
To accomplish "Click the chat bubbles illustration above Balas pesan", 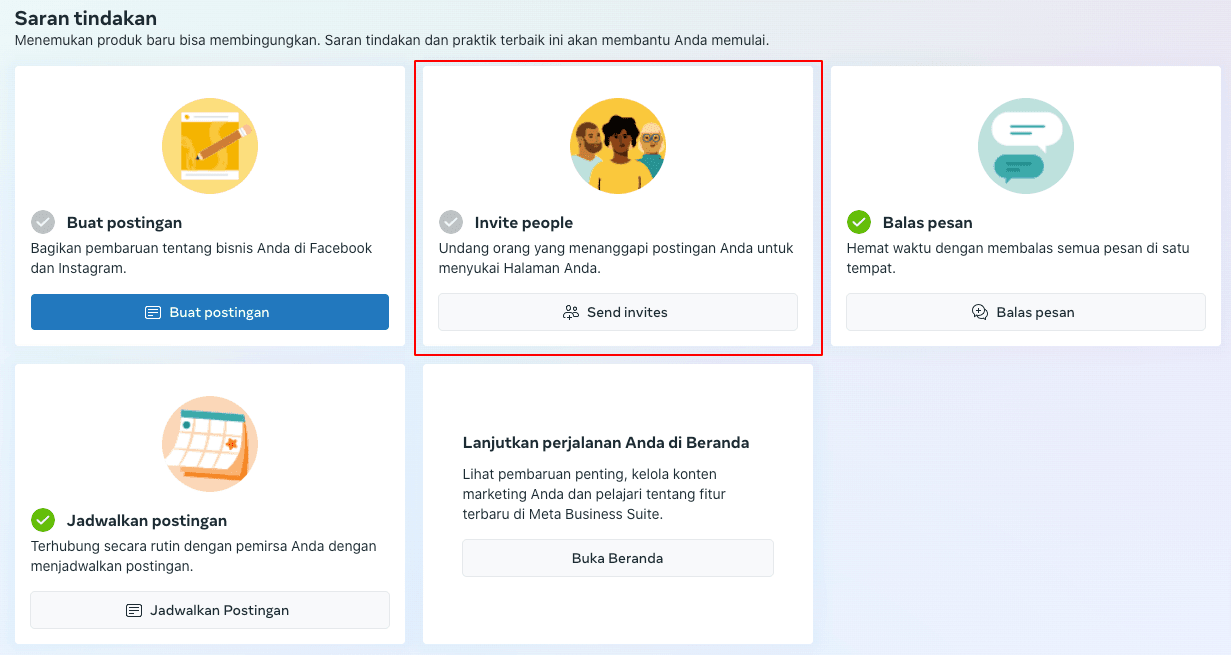I will point(1025,146).
